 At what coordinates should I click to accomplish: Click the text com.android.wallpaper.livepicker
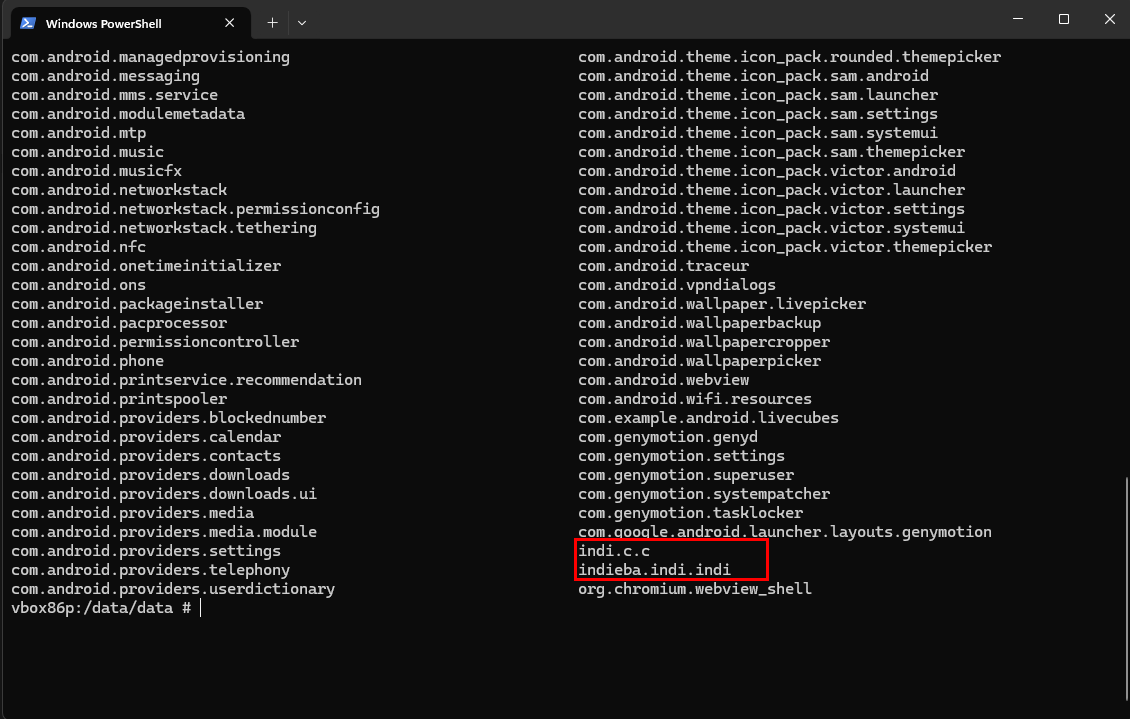pos(722,304)
